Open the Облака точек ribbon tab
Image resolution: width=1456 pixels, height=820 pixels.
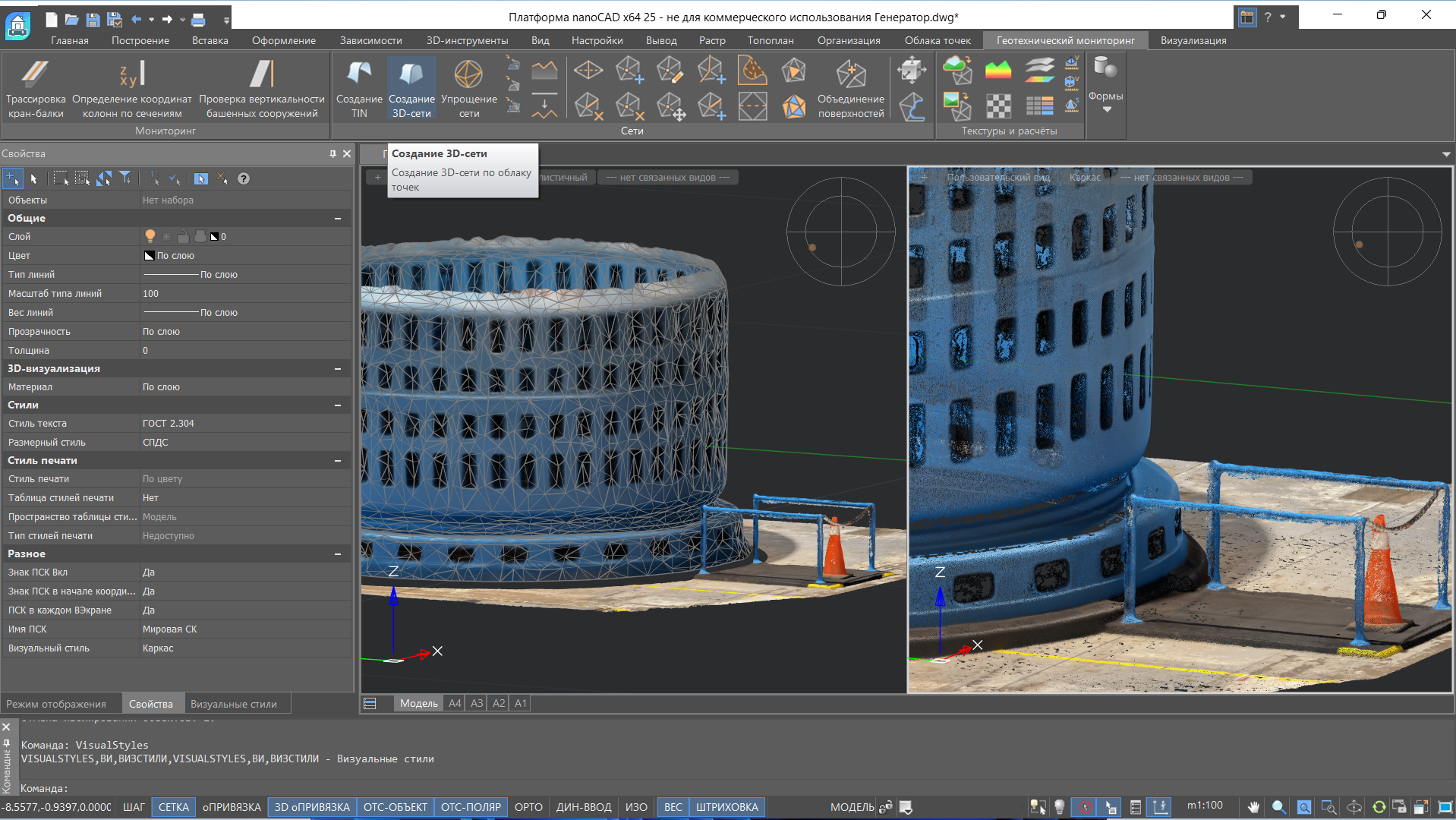937,40
